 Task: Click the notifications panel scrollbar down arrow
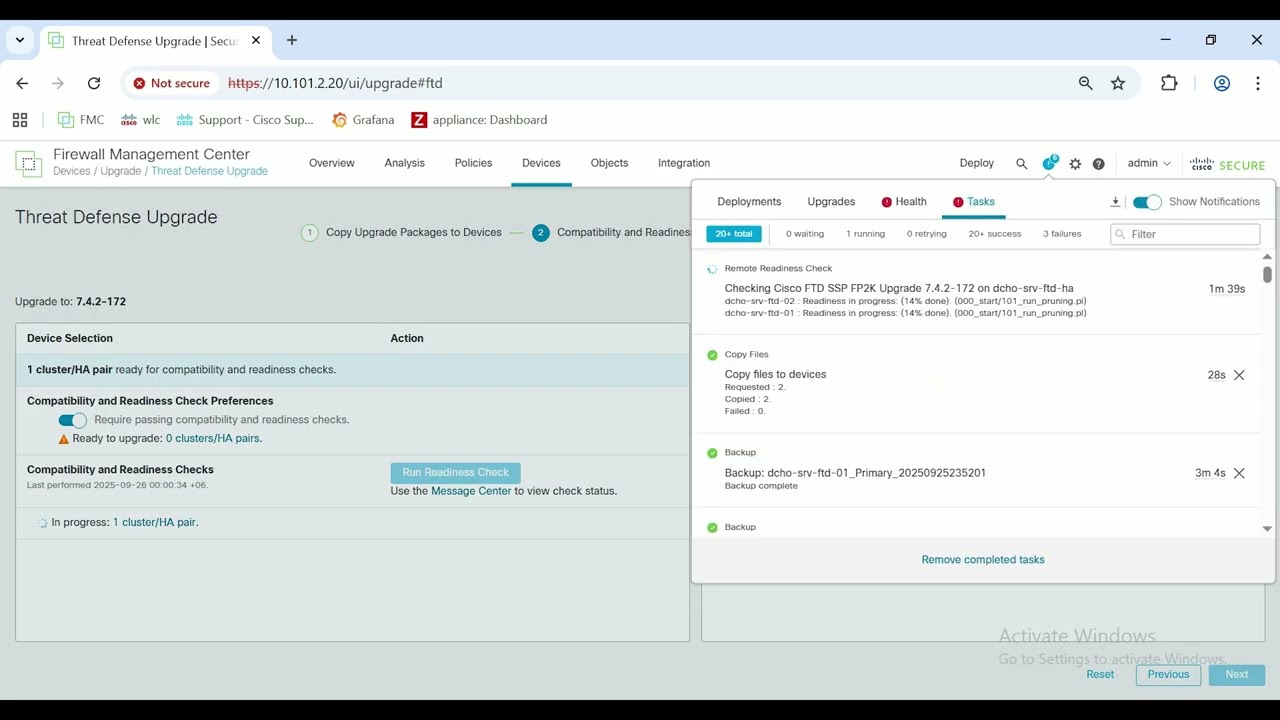point(1267,529)
